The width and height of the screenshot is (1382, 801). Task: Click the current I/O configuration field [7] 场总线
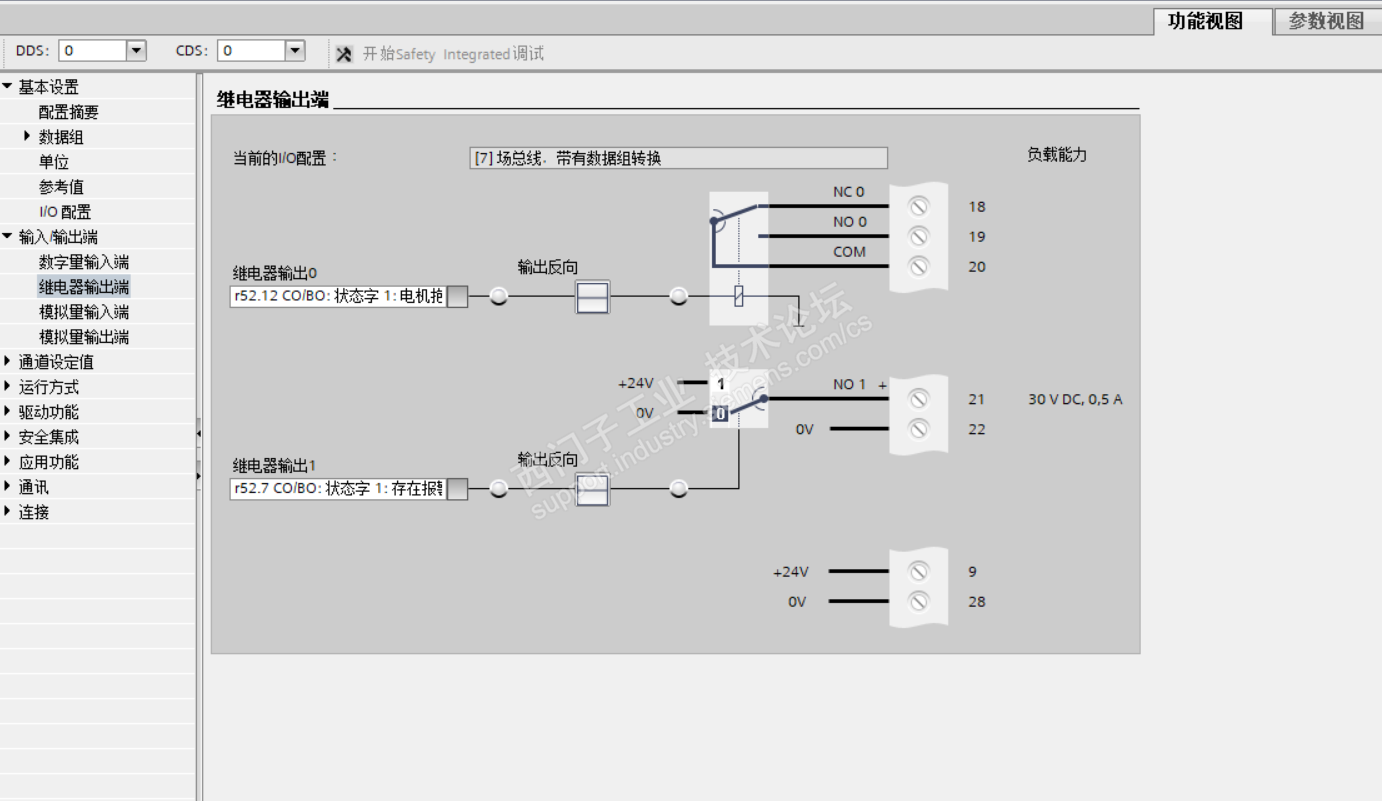tap(678, 158)
